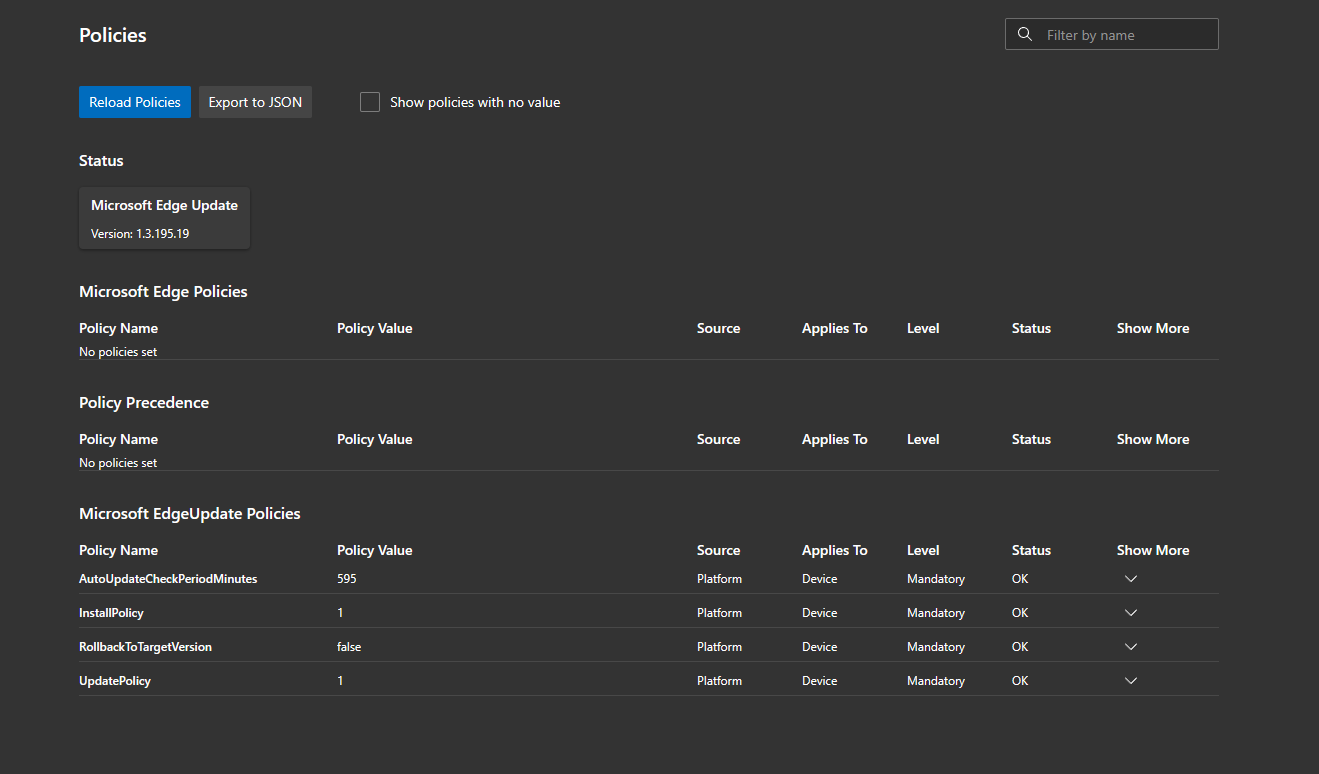1319x774 pixels.
Task: Click the value 595
Action: pos(347,579)
